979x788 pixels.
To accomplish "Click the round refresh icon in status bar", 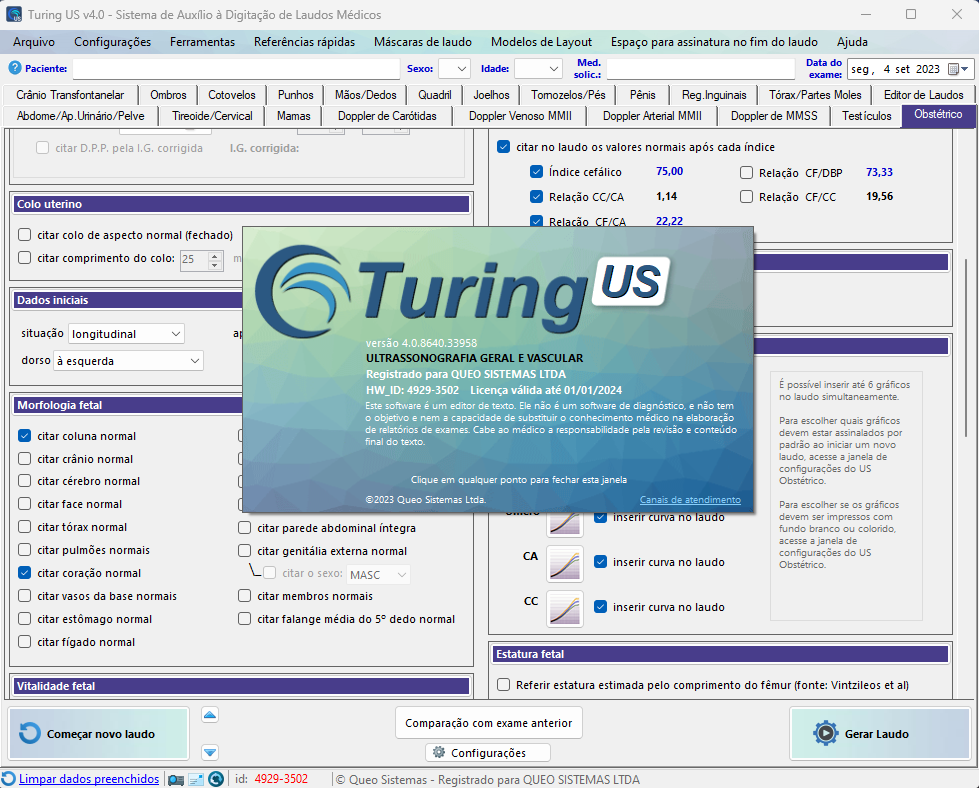I will (x=216, y=779).
